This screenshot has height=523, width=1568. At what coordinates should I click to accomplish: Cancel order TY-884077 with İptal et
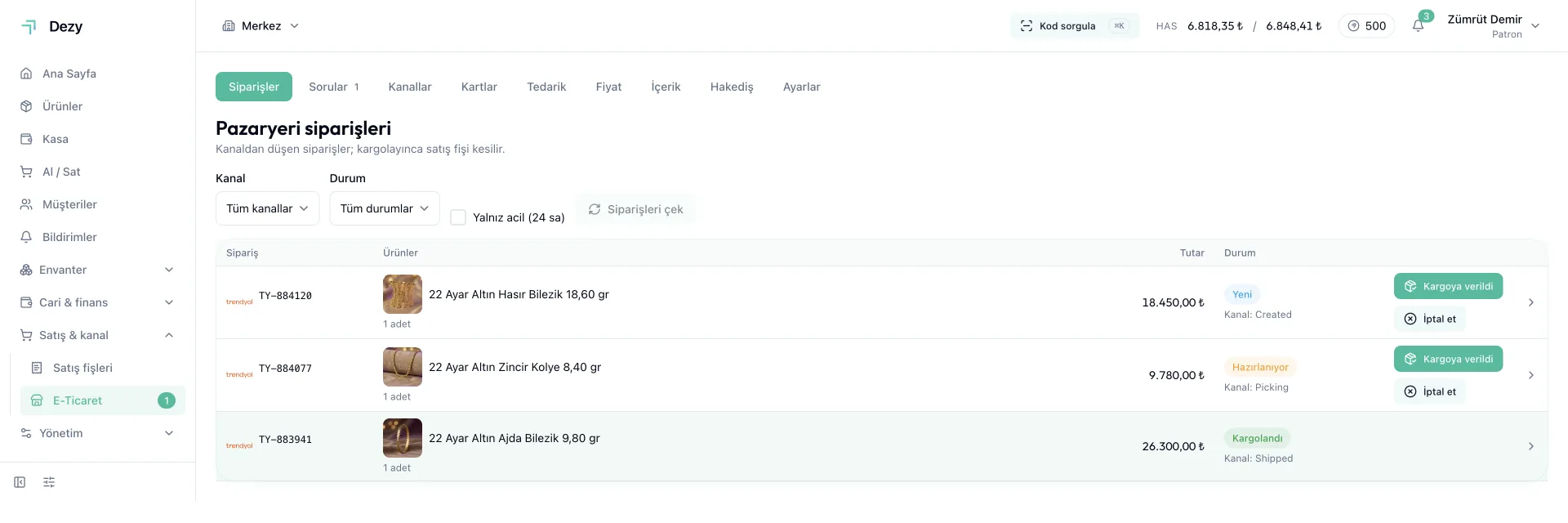pyautogui.click(x=1430, y=391)
